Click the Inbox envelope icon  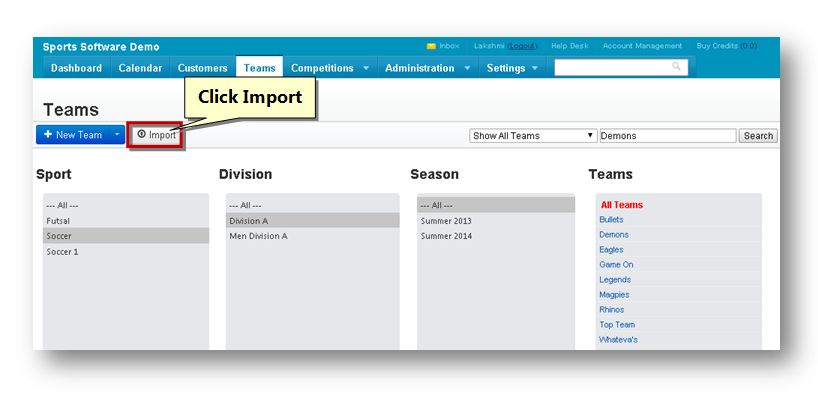click(x=431, y=46)
